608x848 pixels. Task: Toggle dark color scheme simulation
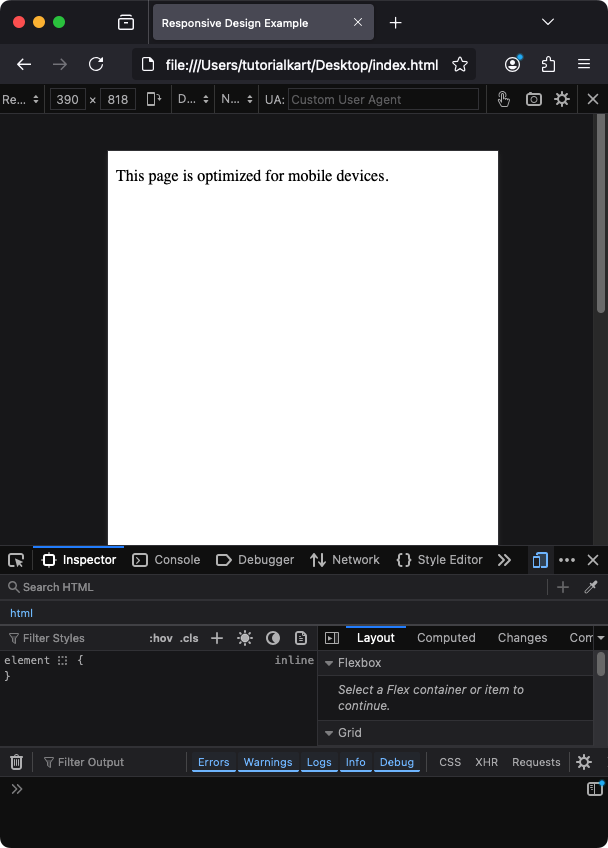pos(273,638)
